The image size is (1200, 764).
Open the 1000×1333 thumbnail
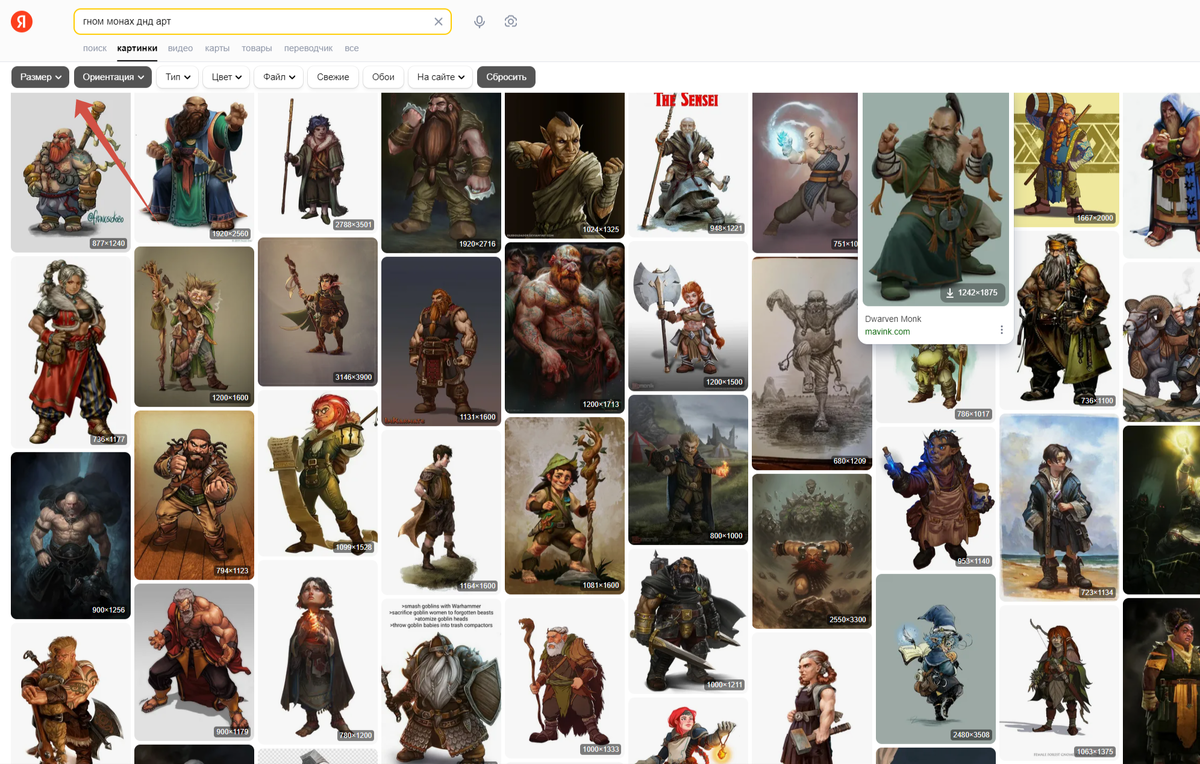(x=565, y=678)
